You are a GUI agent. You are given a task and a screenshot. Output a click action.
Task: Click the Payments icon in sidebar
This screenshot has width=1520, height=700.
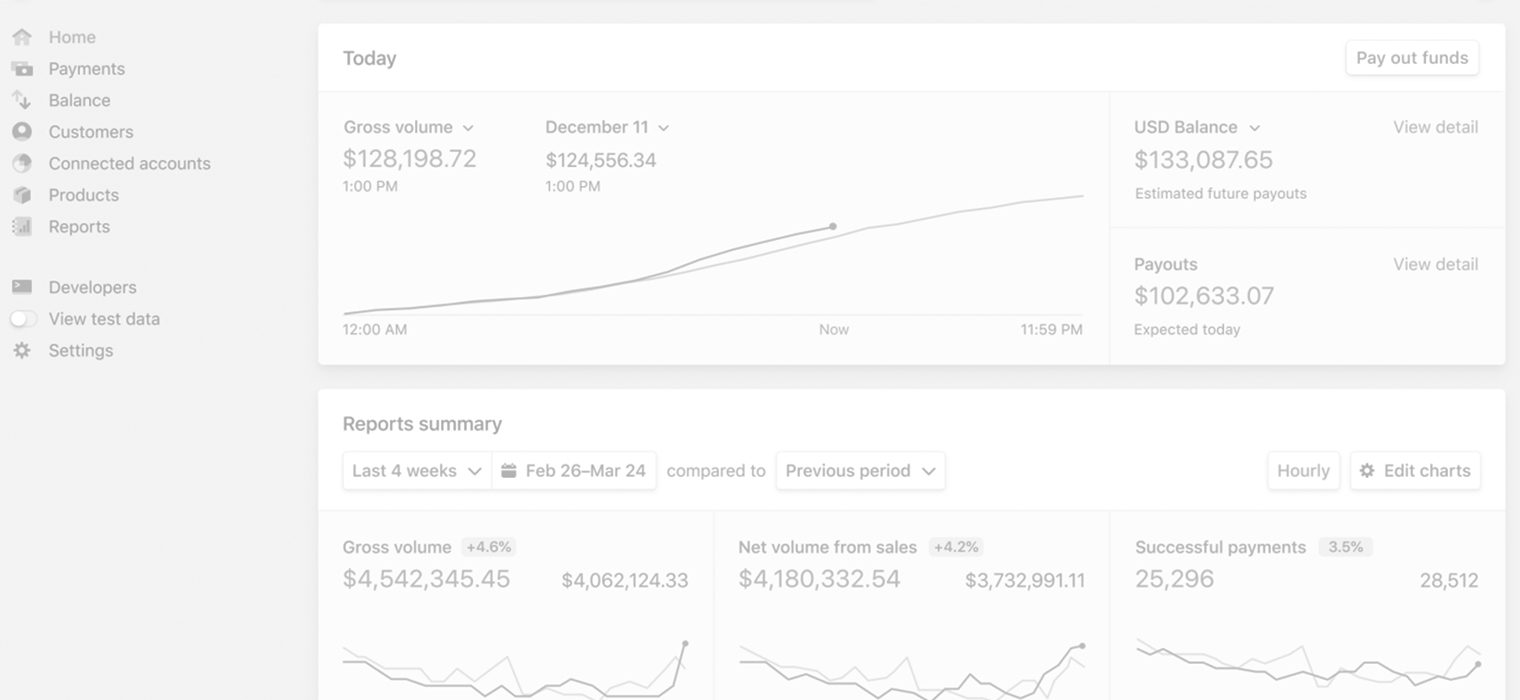pyautogui.click(x=22, y=69)
